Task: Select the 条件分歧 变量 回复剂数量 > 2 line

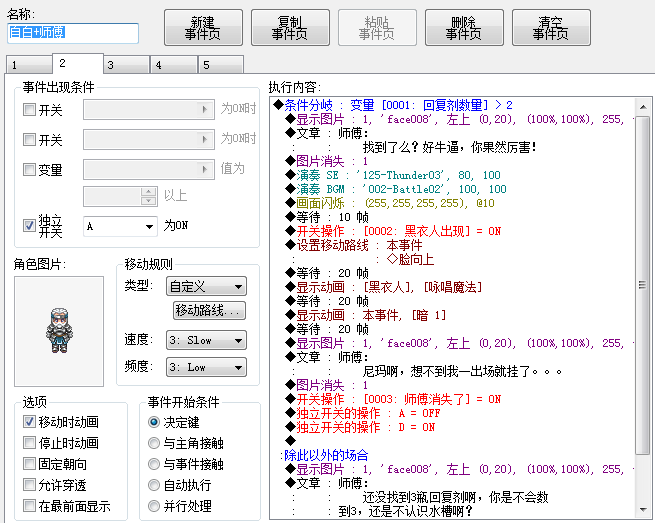Action: point(393,105)
